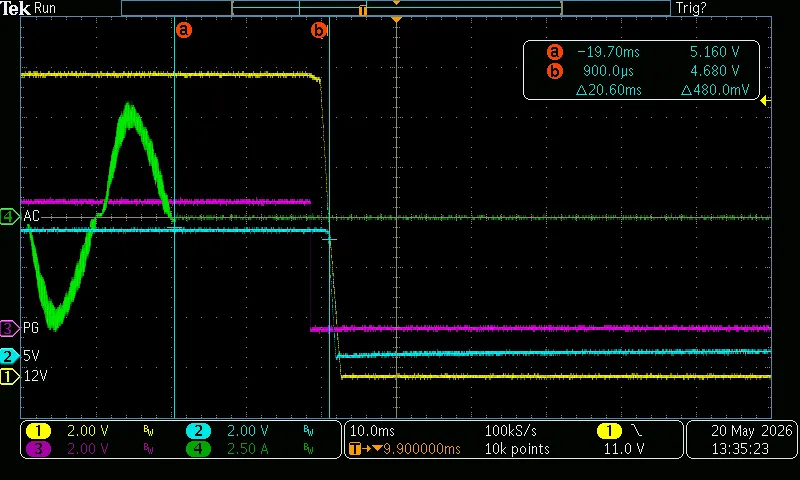Click the trigger level arrow on right edge
This screenshot has width=800, height=480.
tap(765, 101)
